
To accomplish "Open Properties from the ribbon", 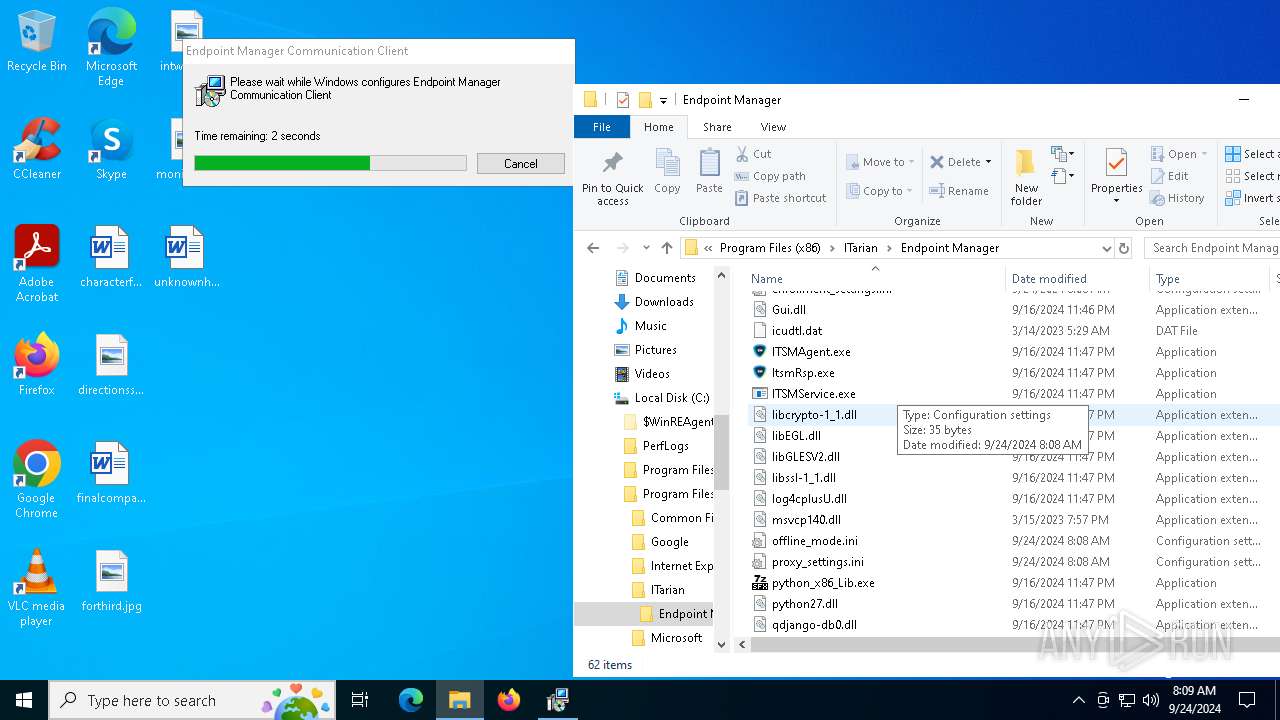I will [x=1116, y=177].
